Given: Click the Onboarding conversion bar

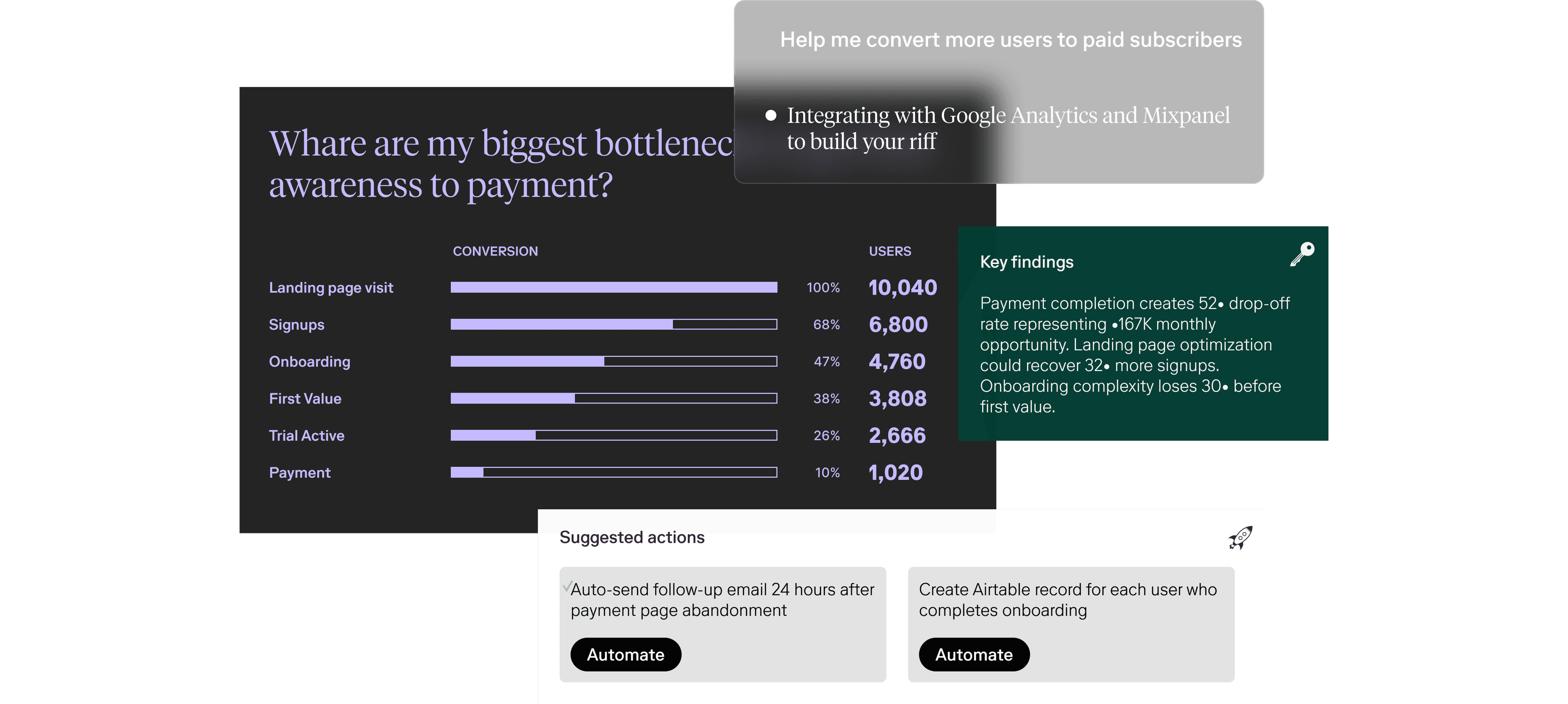Looking at the screenshot, I should [614, 362].
